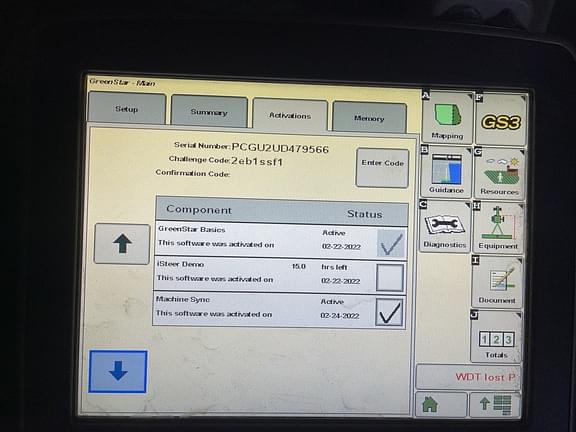Open Diagnostics wrench icon
576x432 pixels.
coord(445,226)
